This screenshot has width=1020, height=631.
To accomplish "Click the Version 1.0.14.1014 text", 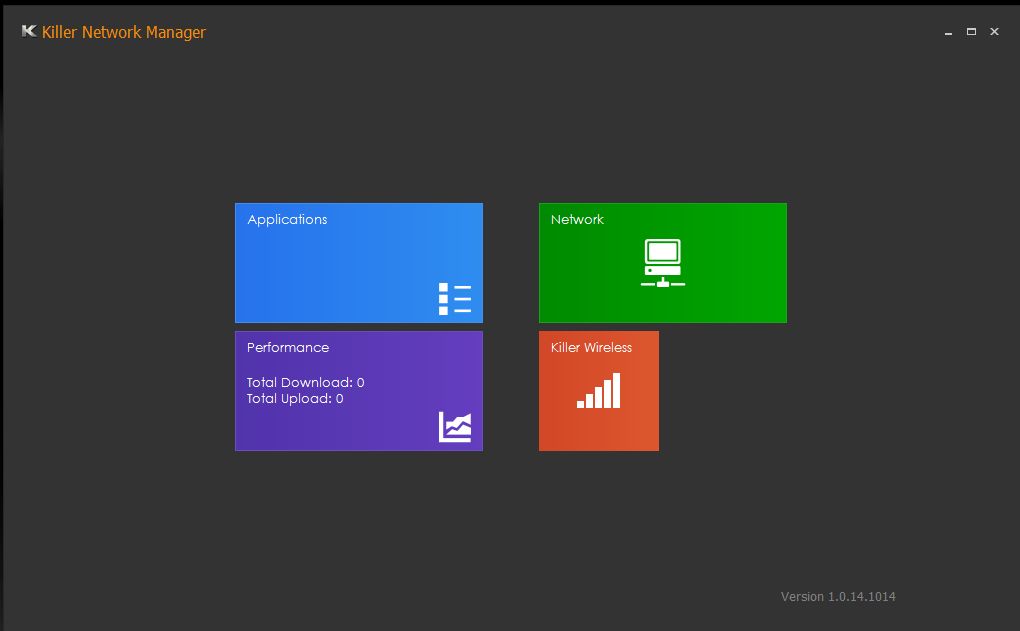I will click(838, 597).
